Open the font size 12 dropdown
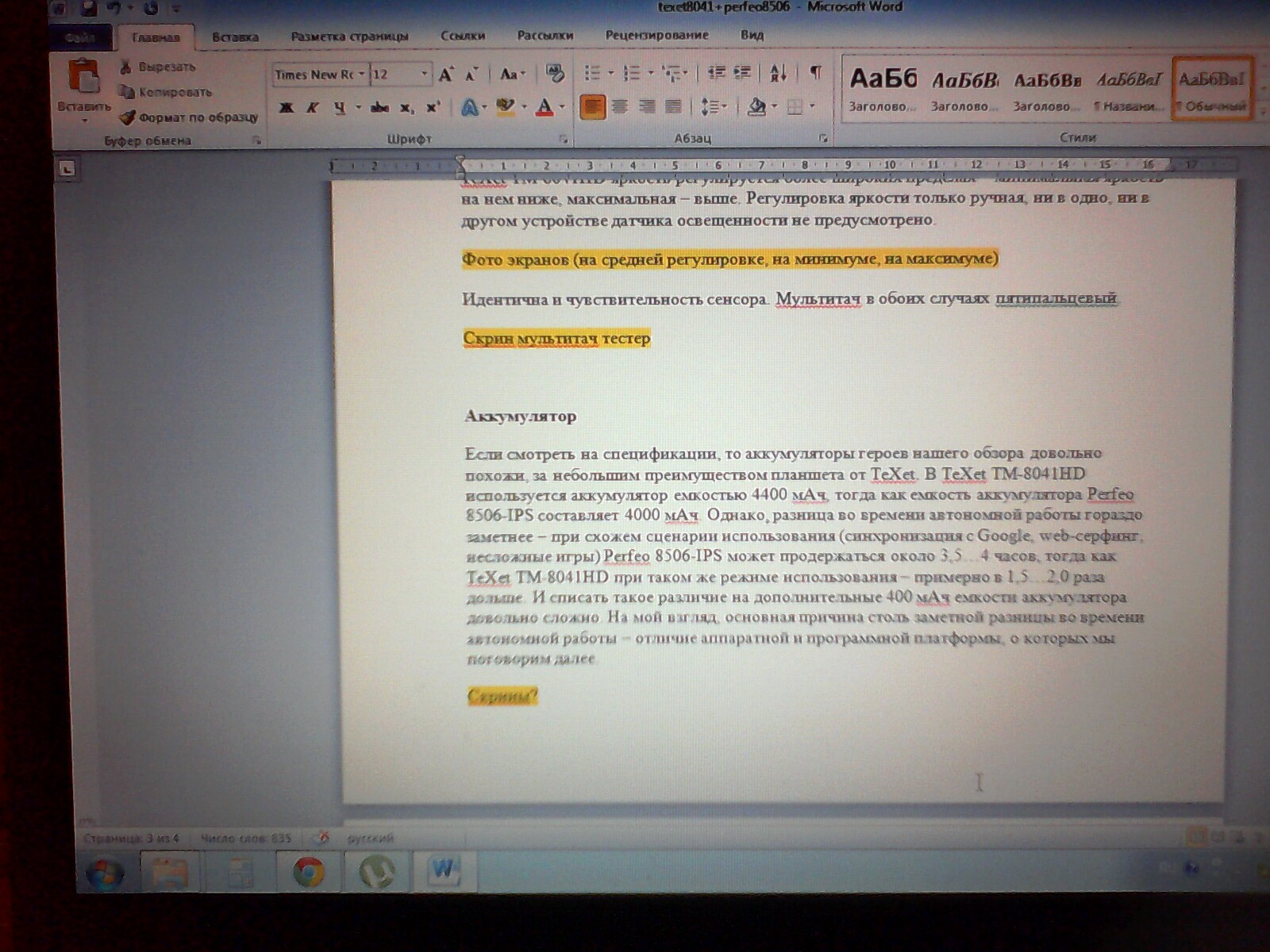The image size is (1270, 952). [425, 75]
